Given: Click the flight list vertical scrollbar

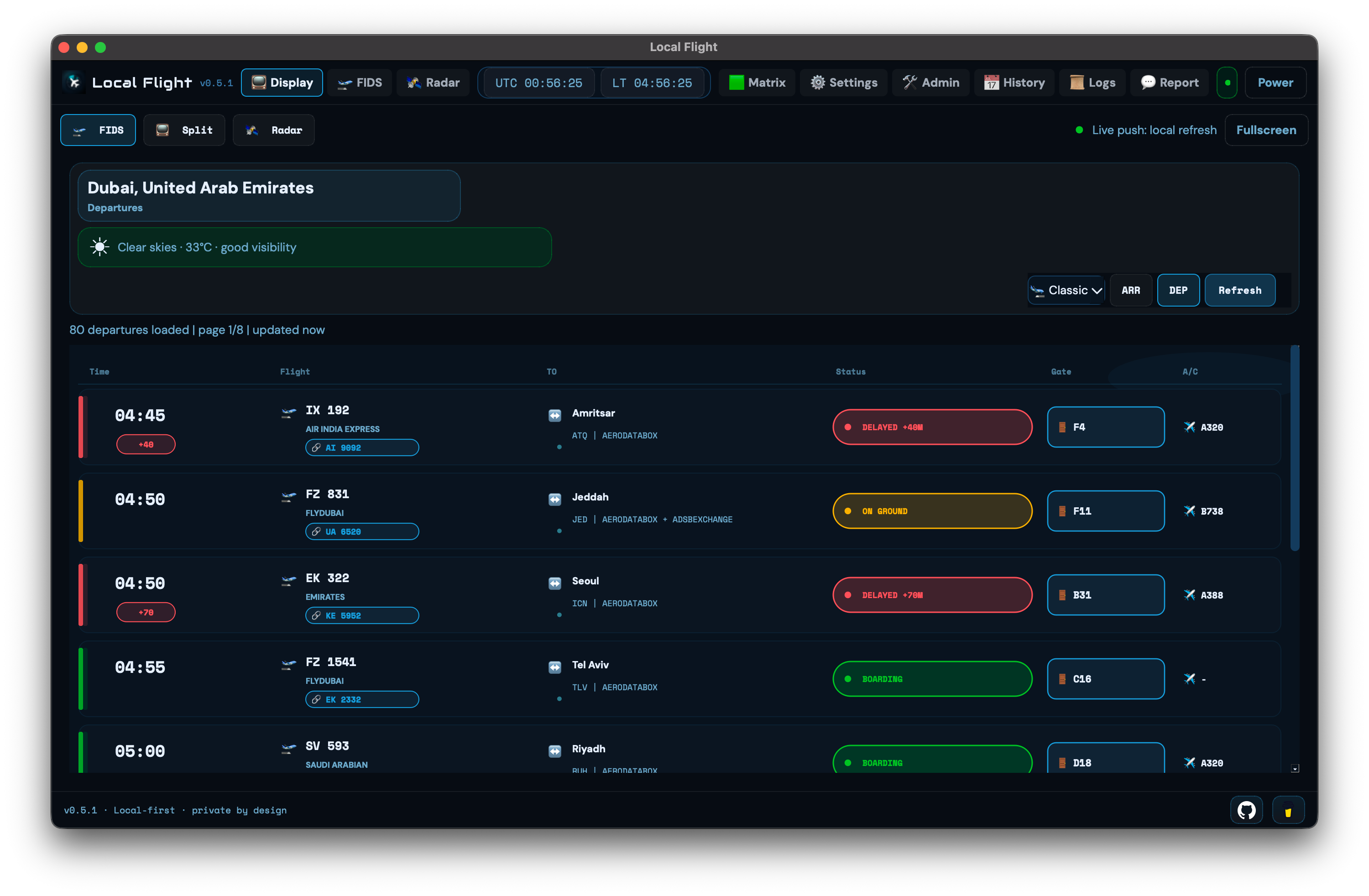Looking at the screenshot, I should click(1294, 448).
